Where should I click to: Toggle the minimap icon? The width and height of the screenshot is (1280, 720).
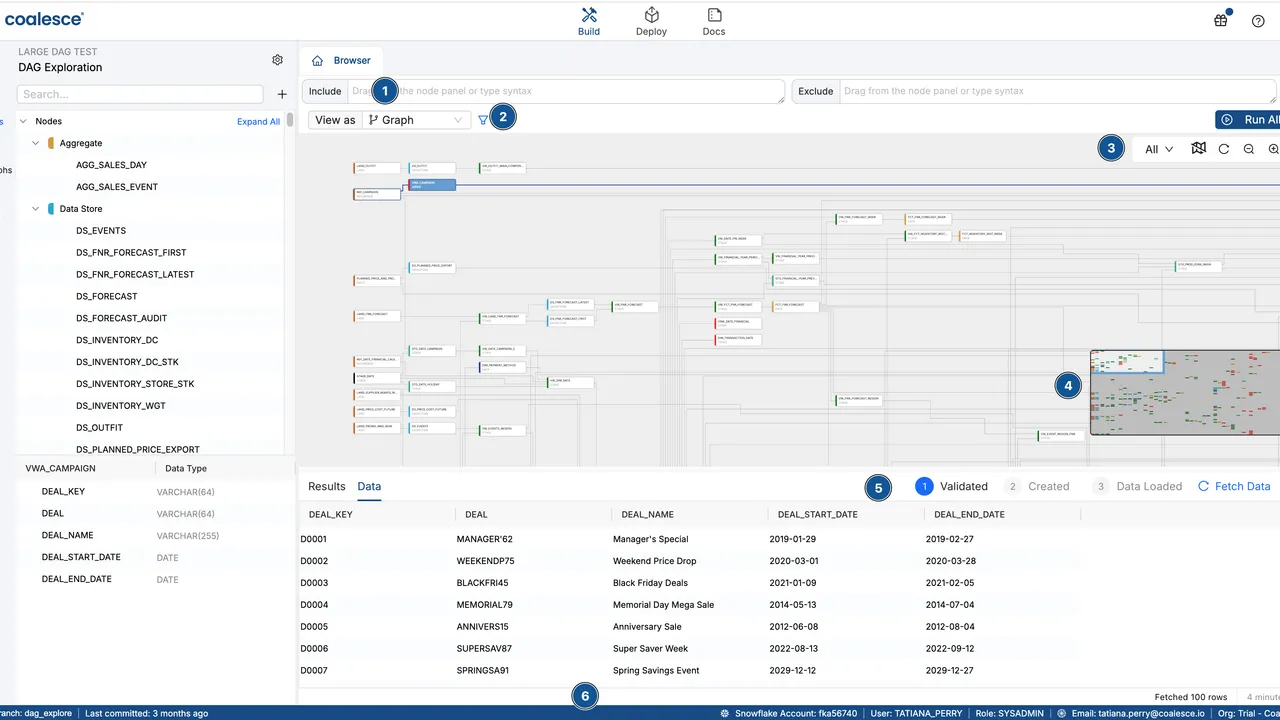1198,149
